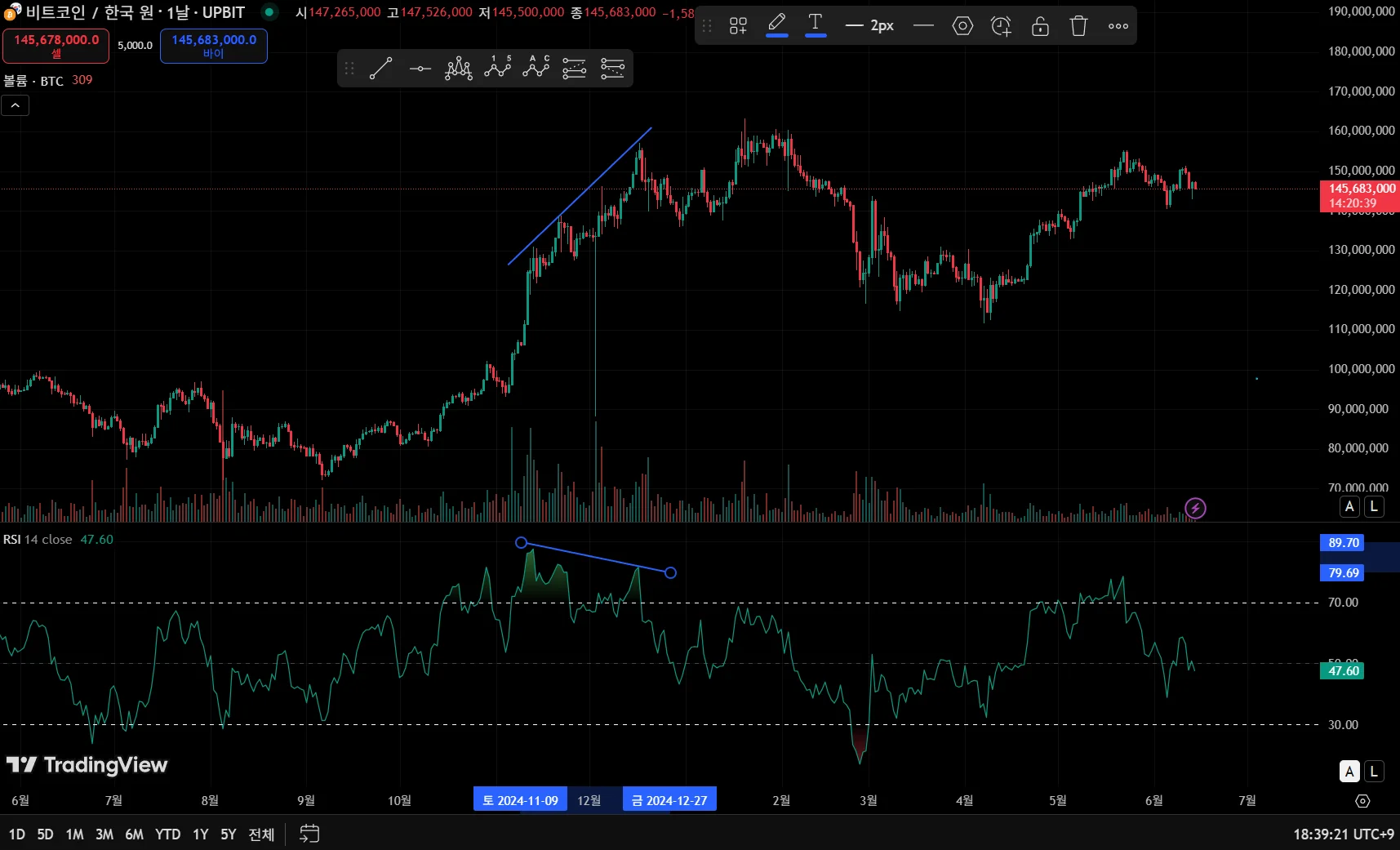Toggle auto scale A on RSI pane

pos(1349,772)
